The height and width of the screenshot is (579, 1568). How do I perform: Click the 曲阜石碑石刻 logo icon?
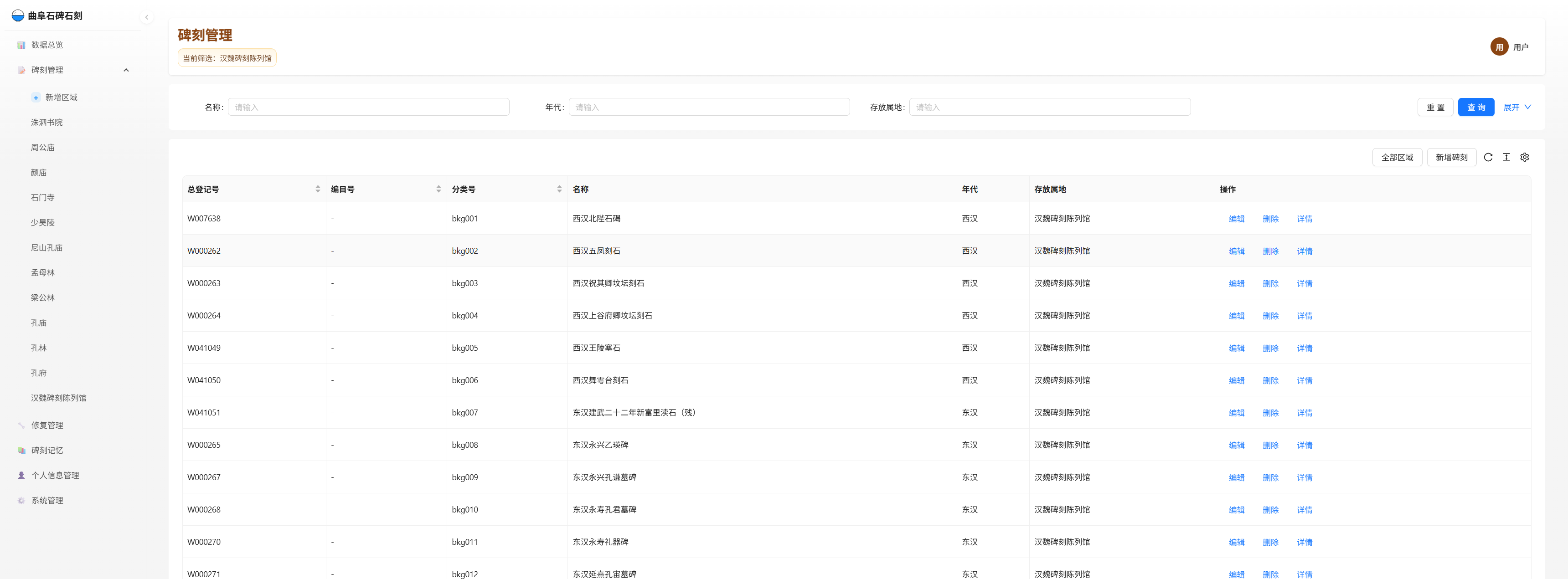point(18,16)
